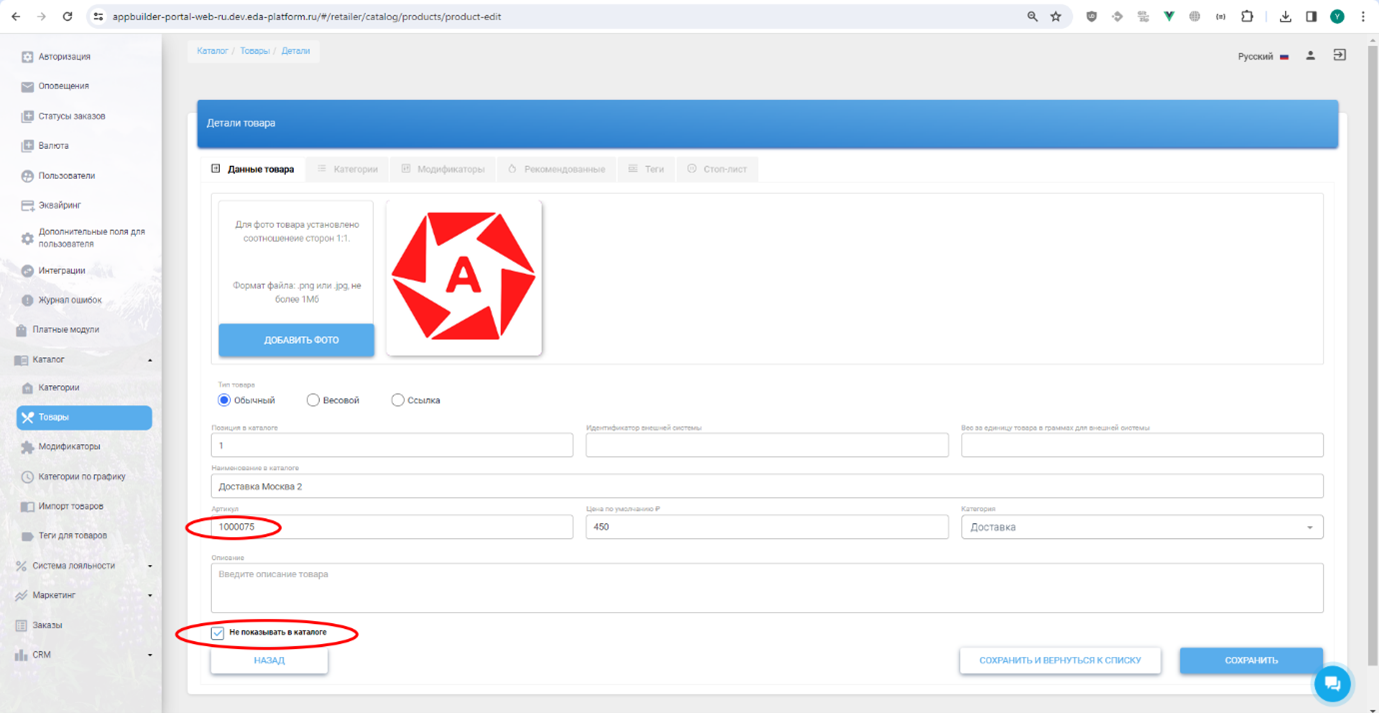This screenshot has width=1379, height=713.
Task: Expand the Система лояльности section
Action: click(x=84, y=566)
